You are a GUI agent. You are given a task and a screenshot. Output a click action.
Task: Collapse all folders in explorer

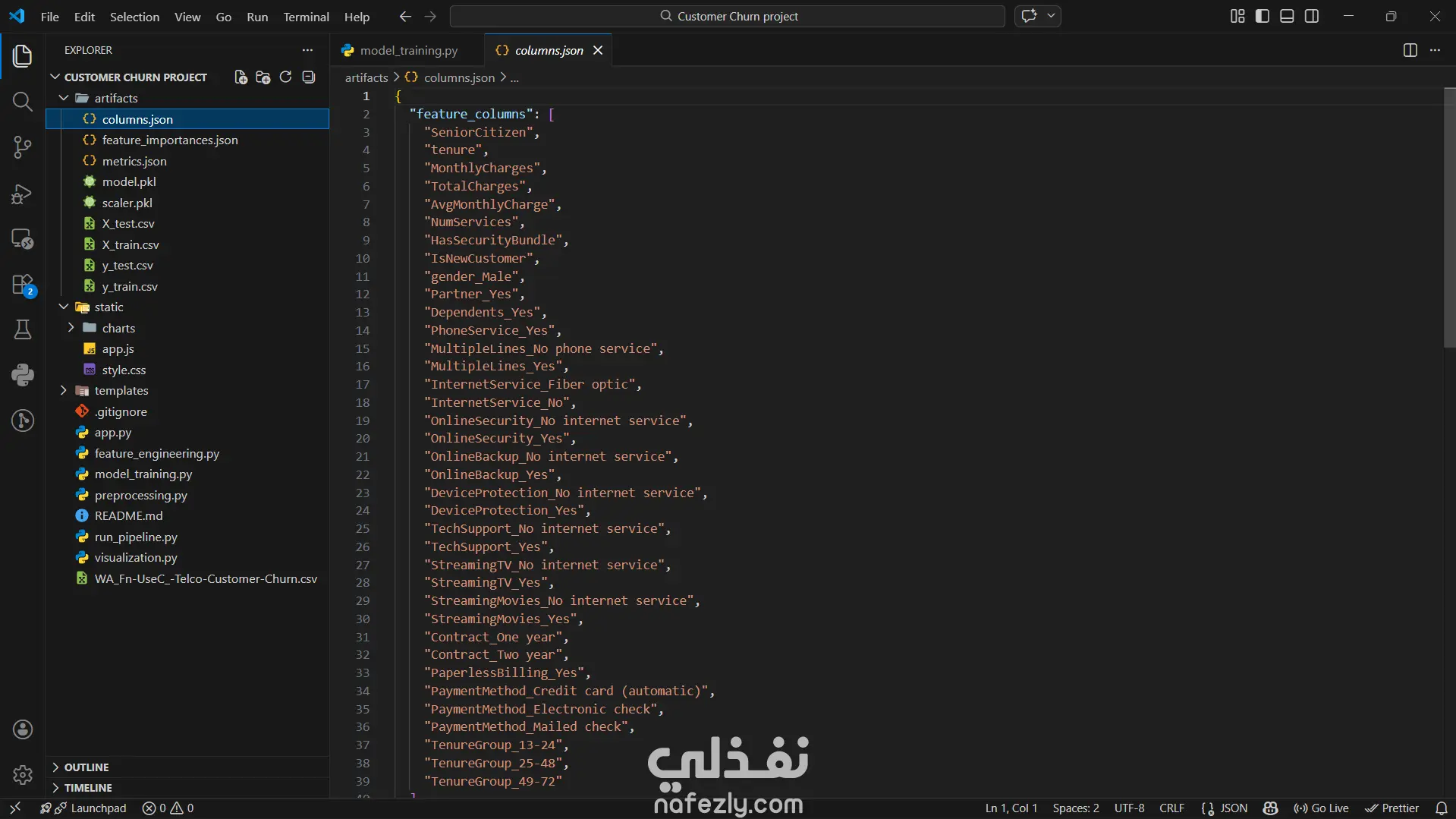click(x=308, y=77)
